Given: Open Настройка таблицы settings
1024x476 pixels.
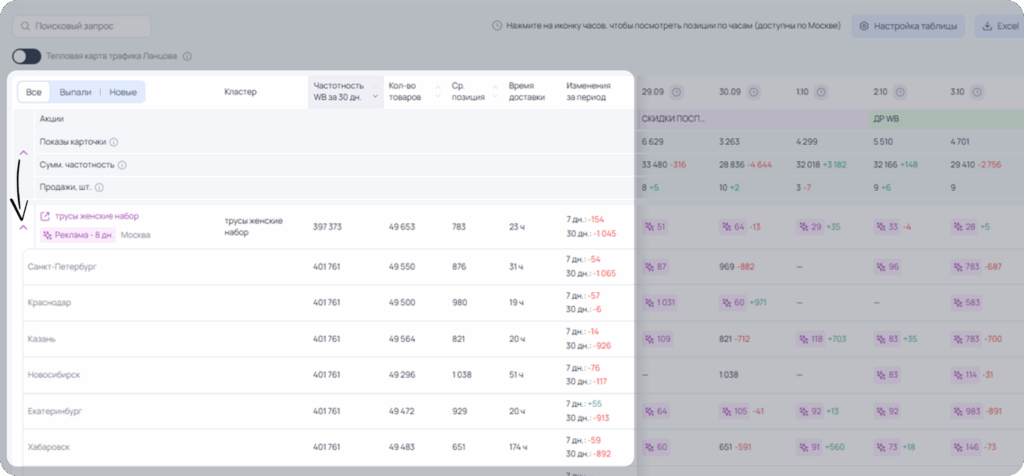Looking at the screenshot, I should click(908, 26).
